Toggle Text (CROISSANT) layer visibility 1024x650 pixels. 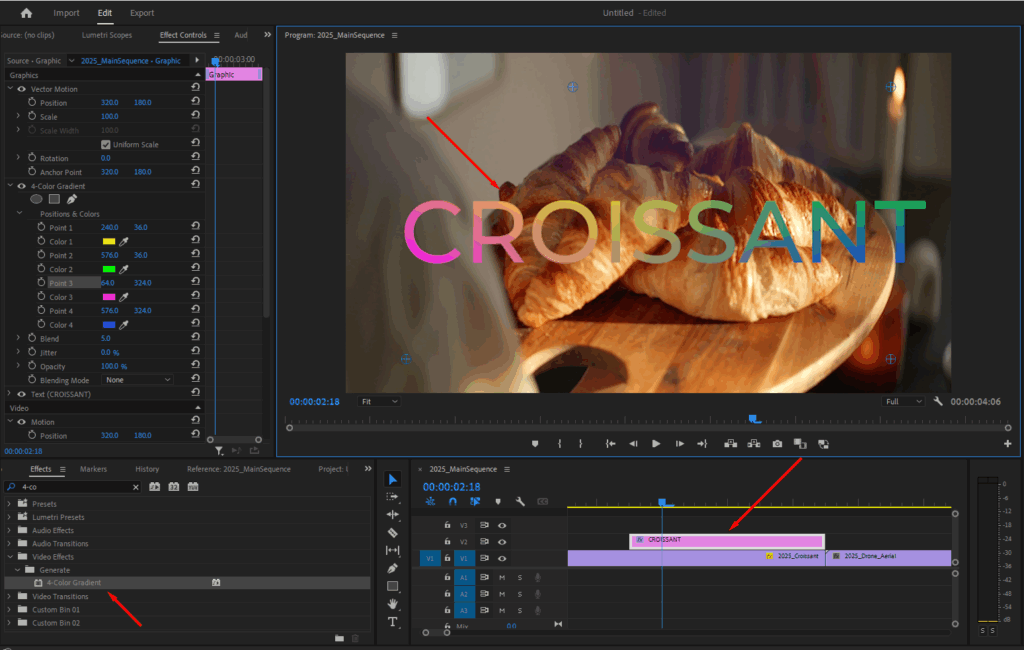point(22,394)
